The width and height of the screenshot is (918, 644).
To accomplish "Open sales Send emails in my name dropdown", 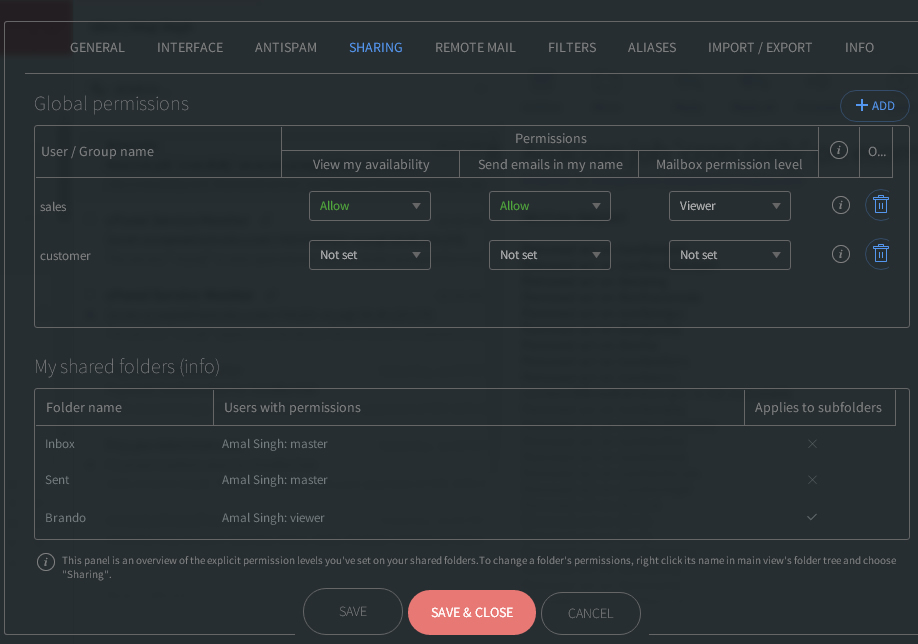I will [549, 206].
